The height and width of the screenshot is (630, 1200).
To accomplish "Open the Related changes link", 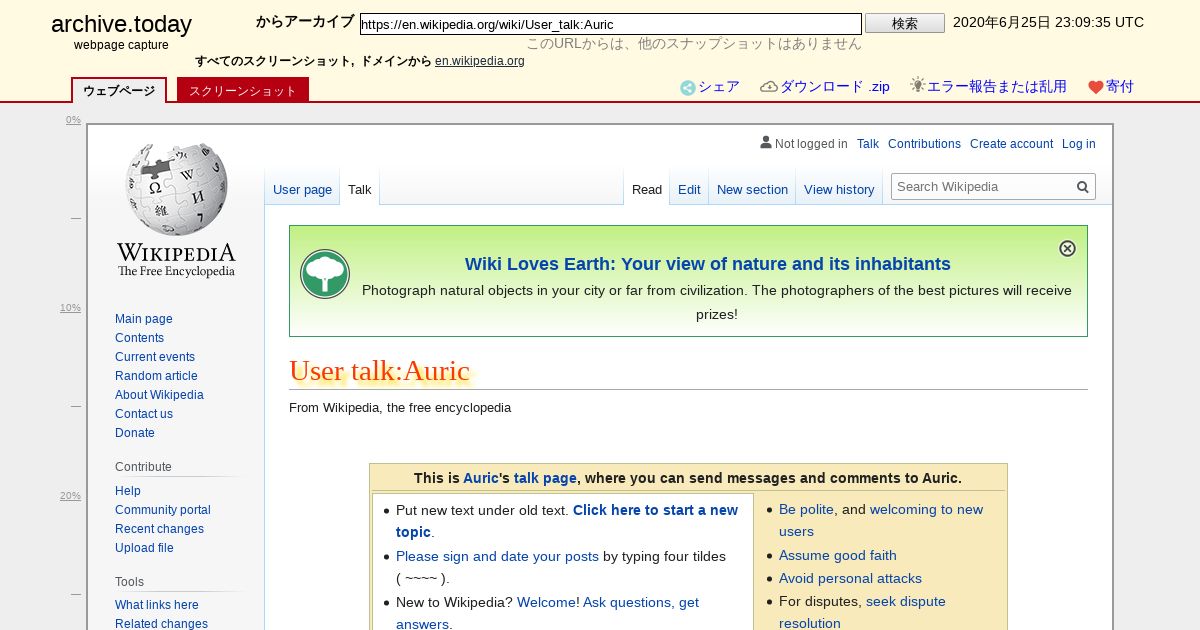I will coord(161,623).
